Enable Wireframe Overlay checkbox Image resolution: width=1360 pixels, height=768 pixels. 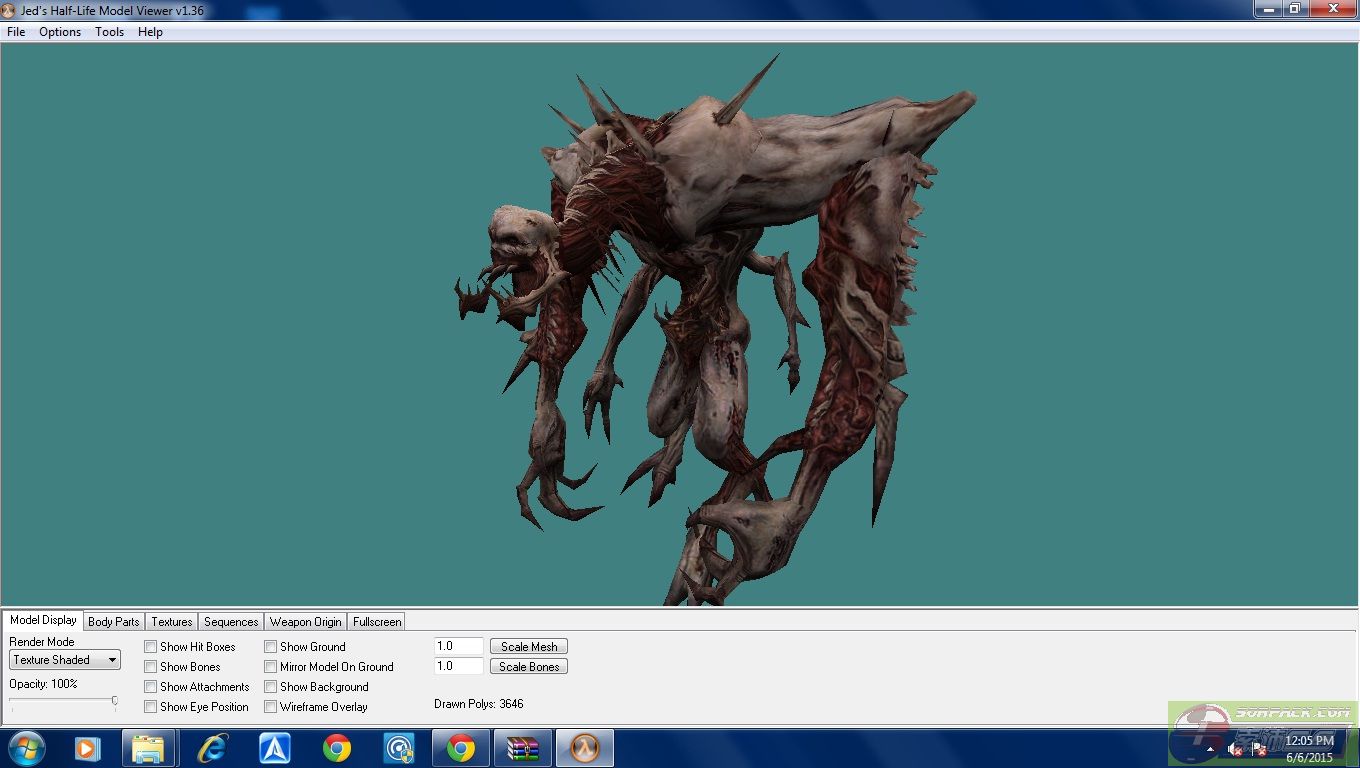271,707
